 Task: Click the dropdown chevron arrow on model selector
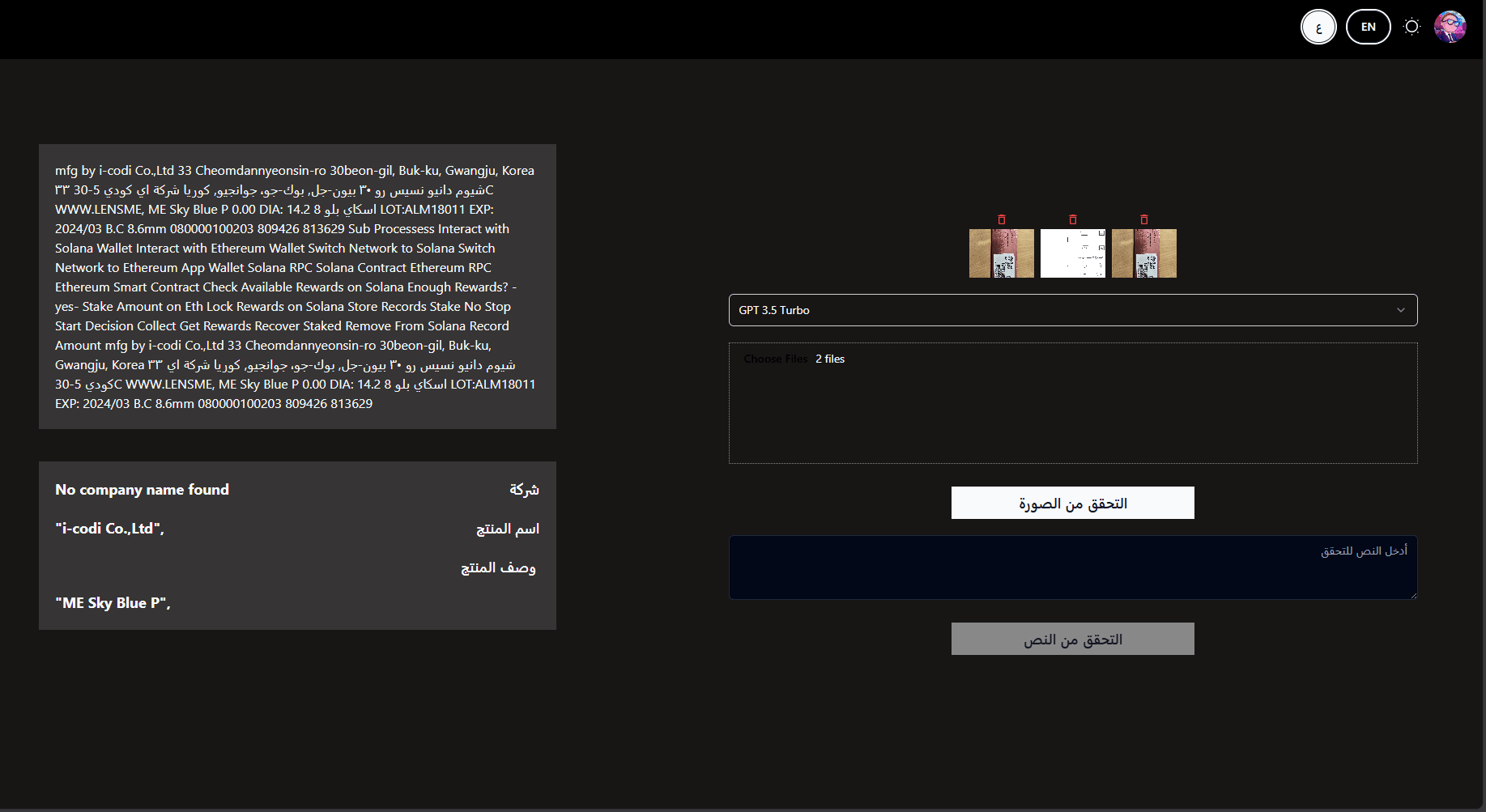tap(1401, 310)
